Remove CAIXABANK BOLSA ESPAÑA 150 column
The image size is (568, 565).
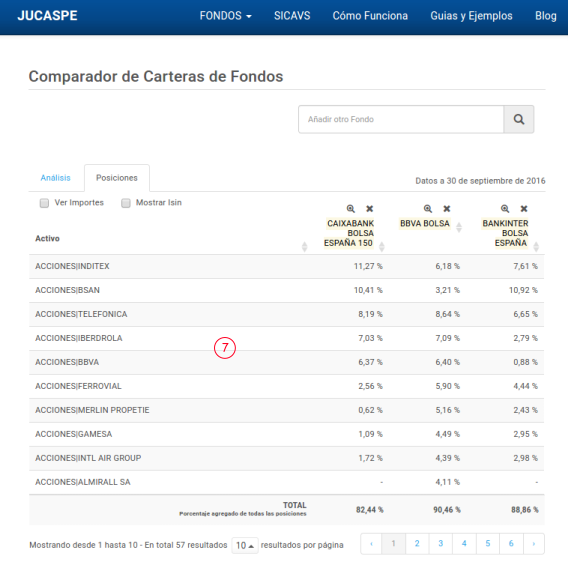coord(369,209)
